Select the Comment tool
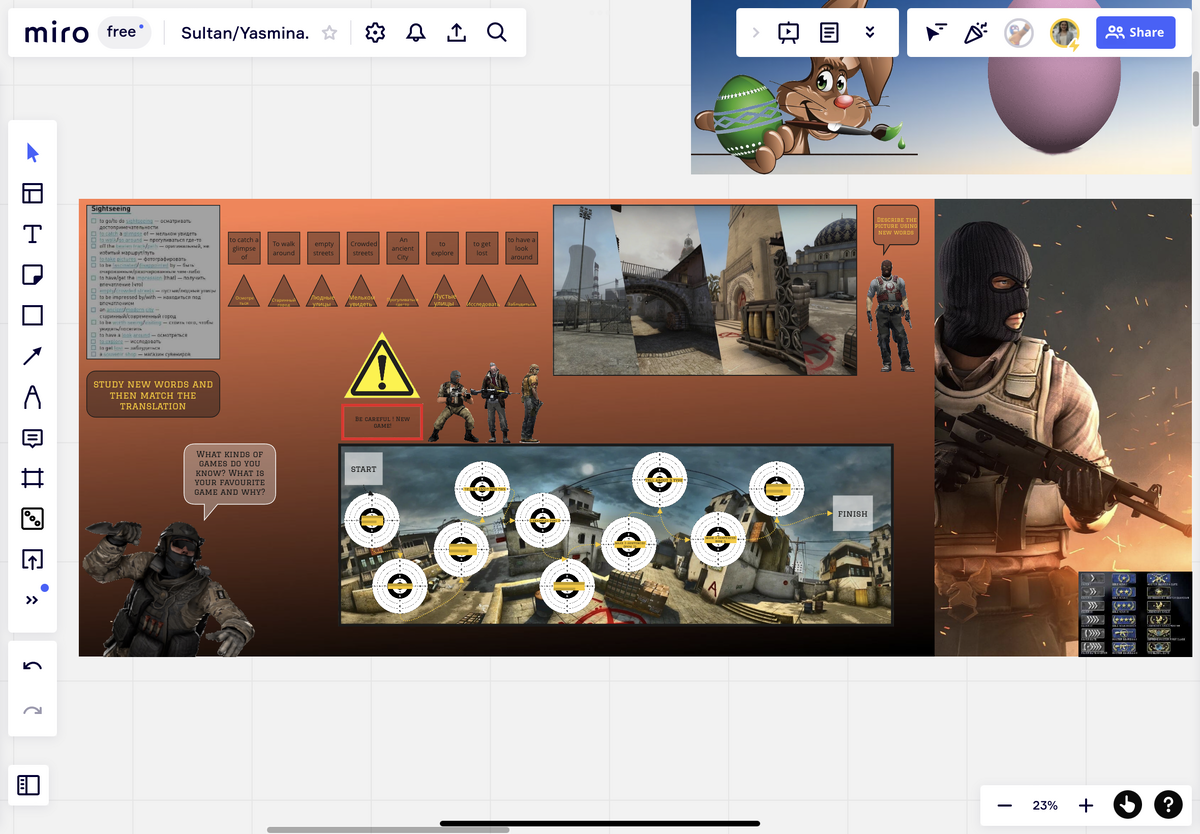 pyautogui.click(x=32, y=438)
